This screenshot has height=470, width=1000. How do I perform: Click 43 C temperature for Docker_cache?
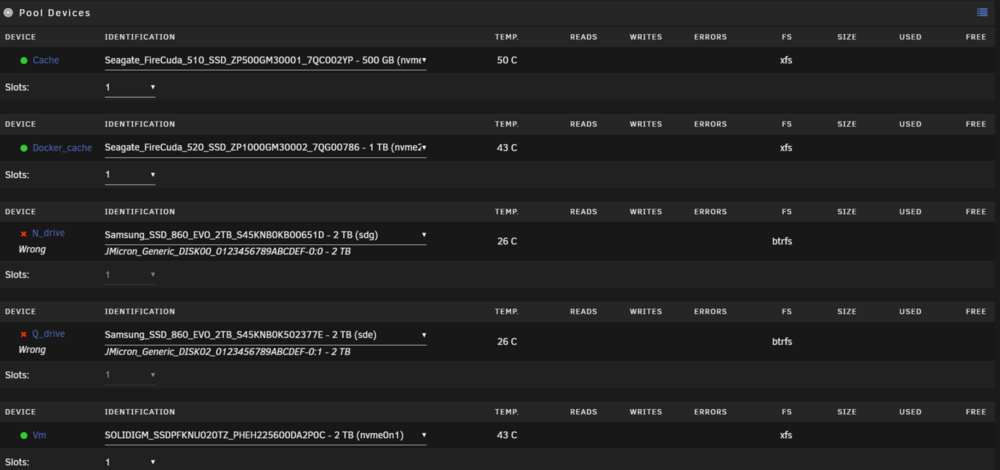(x=507, y=148)
